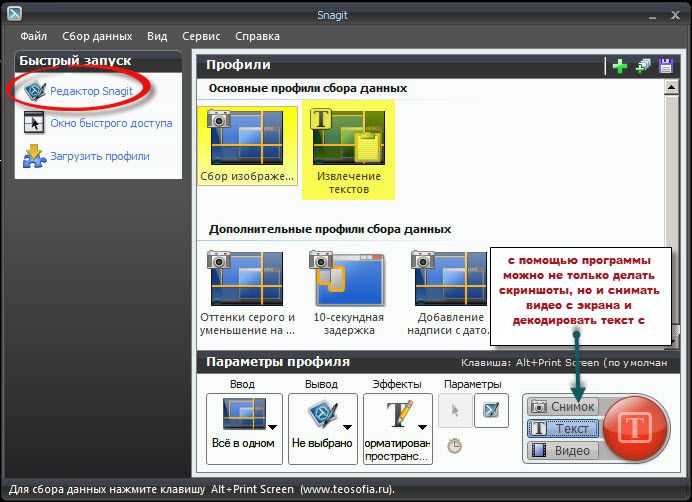692x502 pixels.
Task: Expand the Эффекты effects dropdown arrow
Action: [422, 427]
